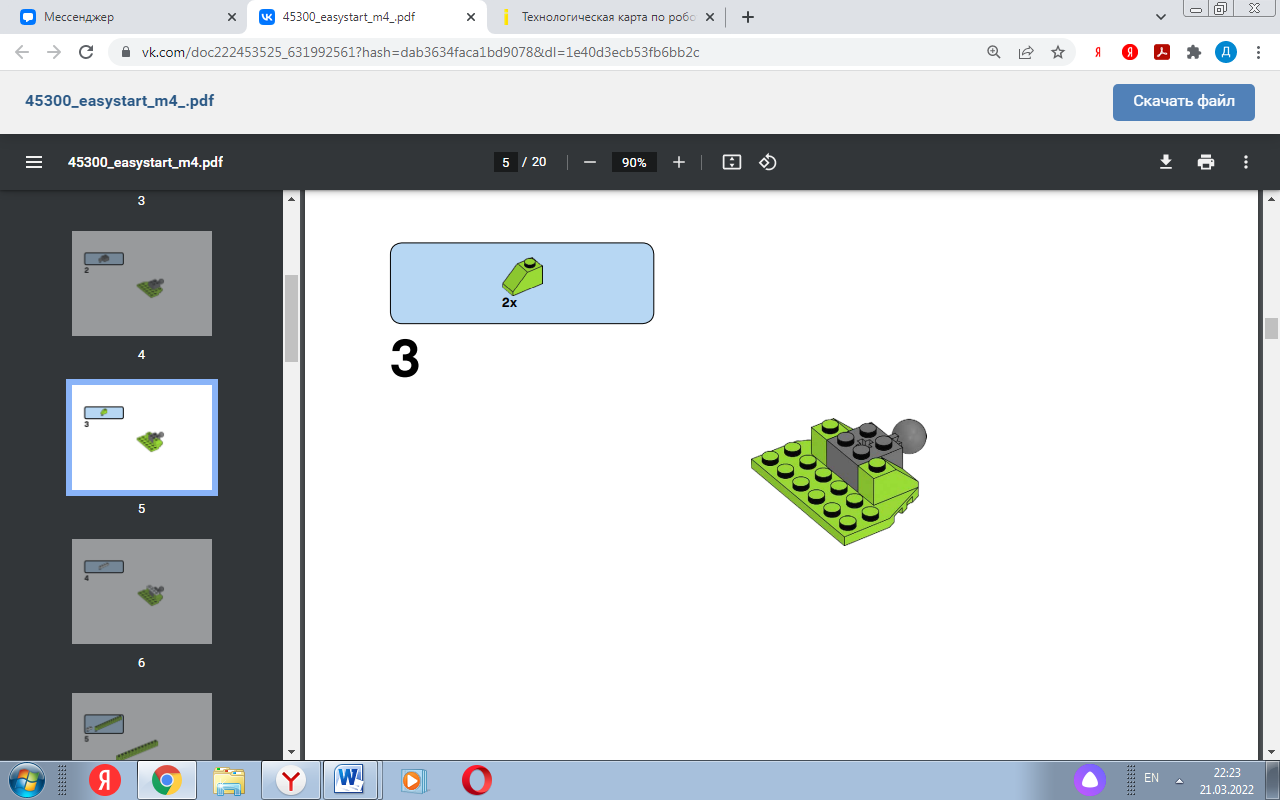Click the document vertical scrollbar handle

tap(1271, 328)
